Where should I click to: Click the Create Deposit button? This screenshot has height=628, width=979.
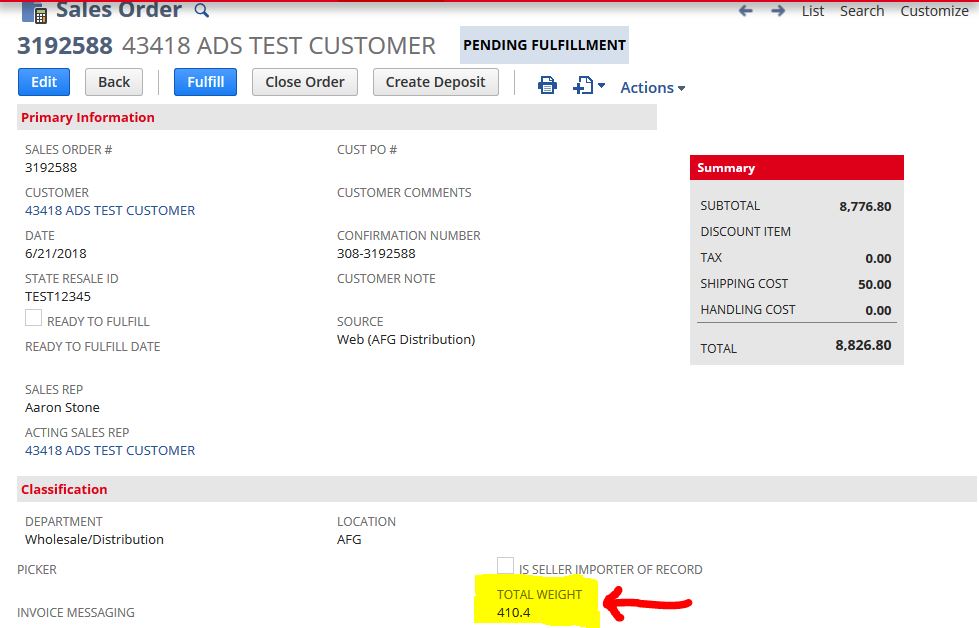(436, 82)
